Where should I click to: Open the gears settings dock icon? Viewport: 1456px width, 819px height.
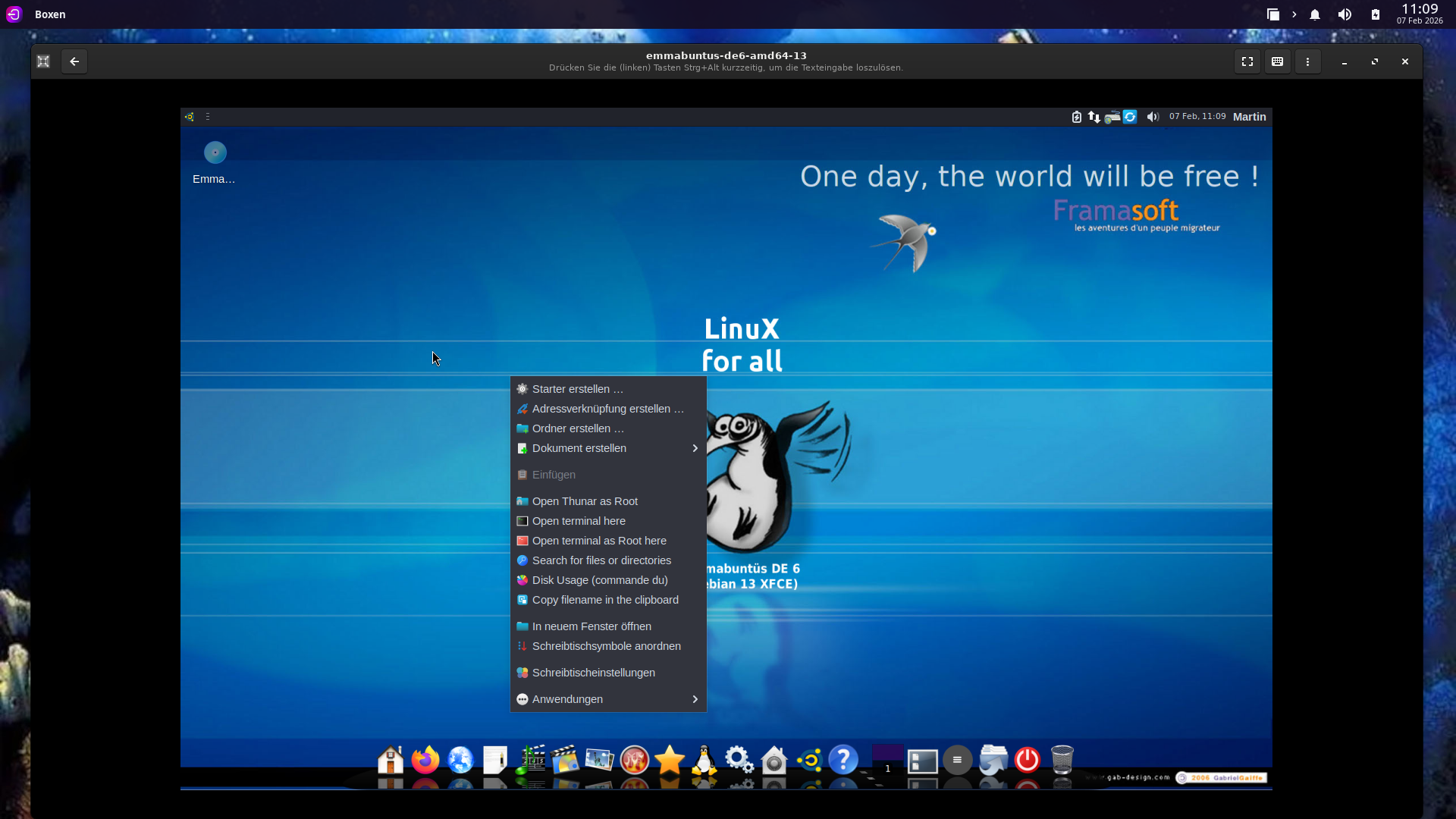click(739, 759)
